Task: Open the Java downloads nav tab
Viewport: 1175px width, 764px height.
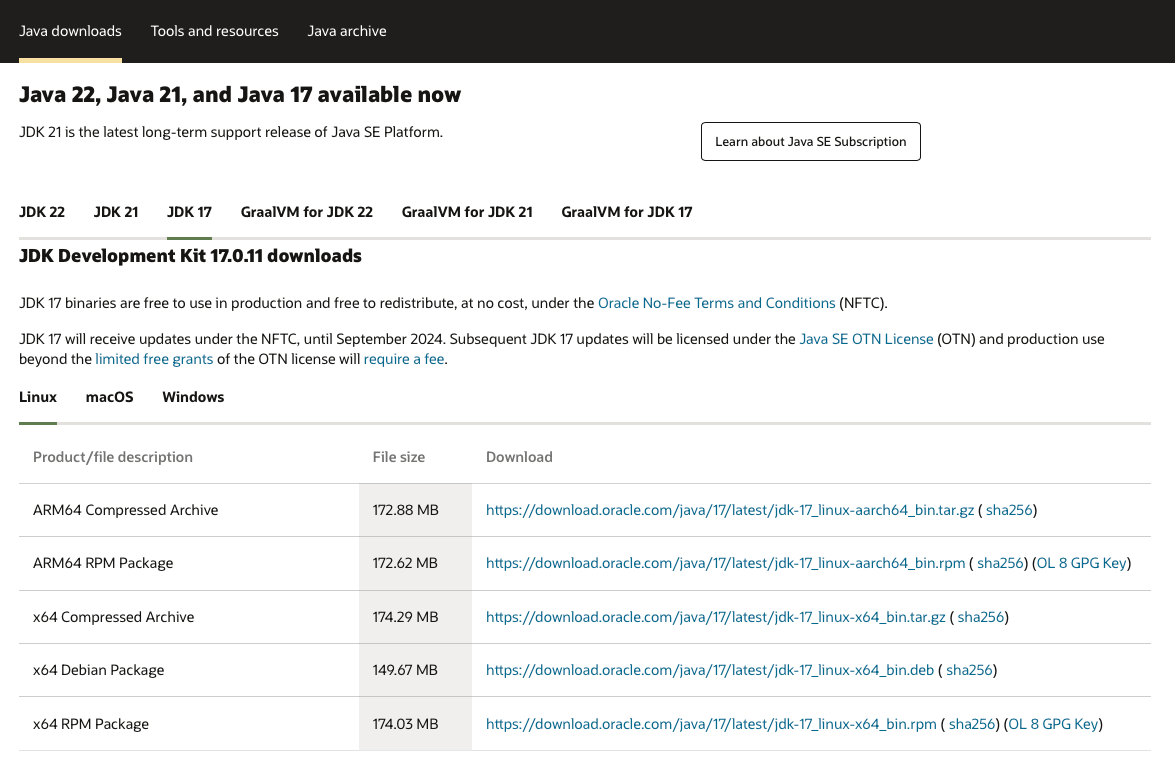Action: (x=70, y=31)
